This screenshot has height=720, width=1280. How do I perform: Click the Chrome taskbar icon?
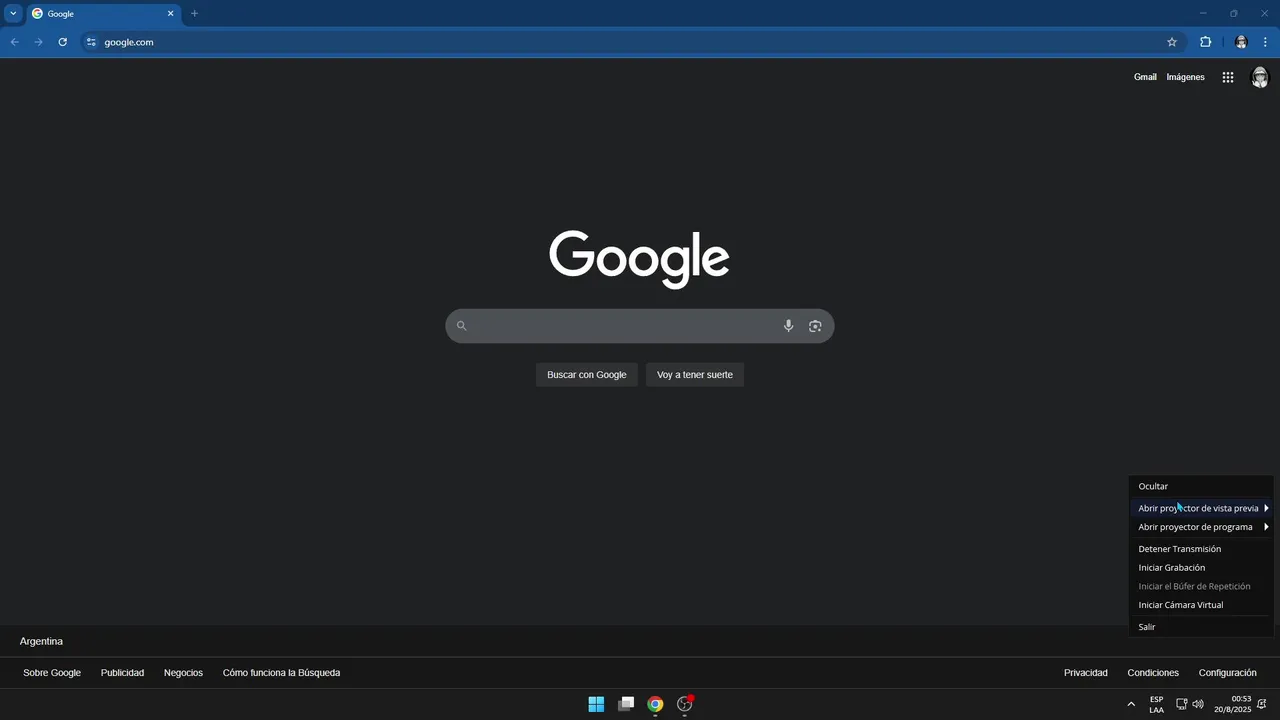[655, 704]
